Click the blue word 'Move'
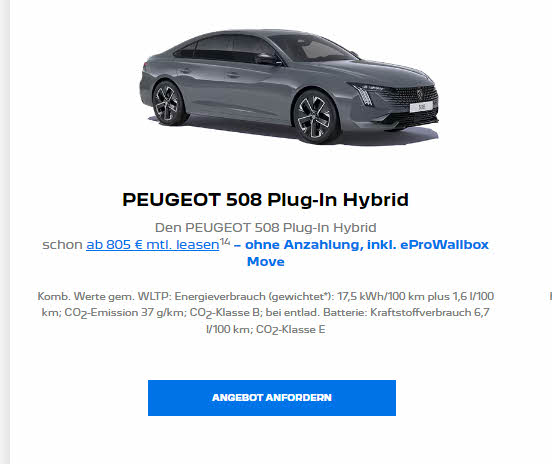This screenshot has width=552, height=464. pyautogui.click(x=266, y=262)
